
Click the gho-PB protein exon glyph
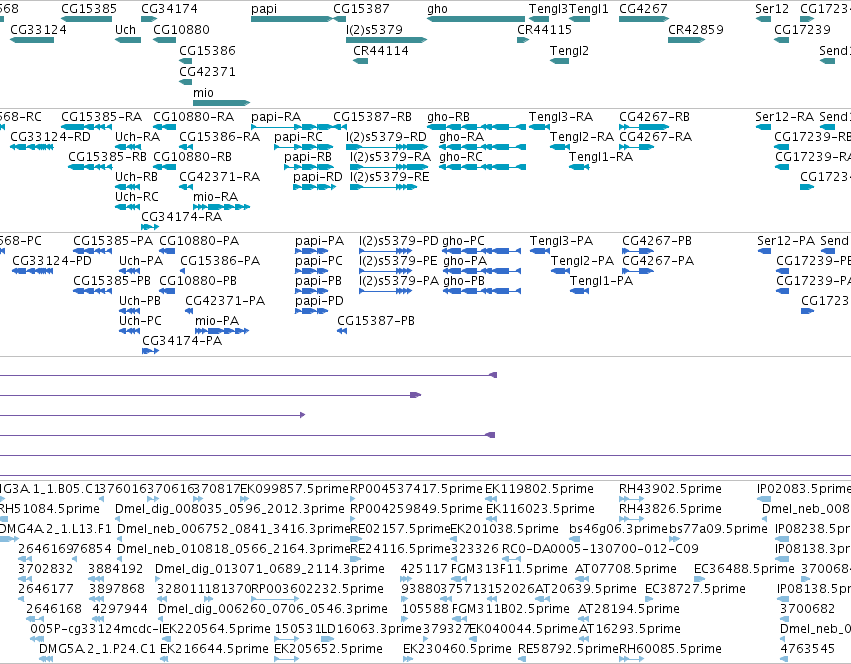click(482, 291)
